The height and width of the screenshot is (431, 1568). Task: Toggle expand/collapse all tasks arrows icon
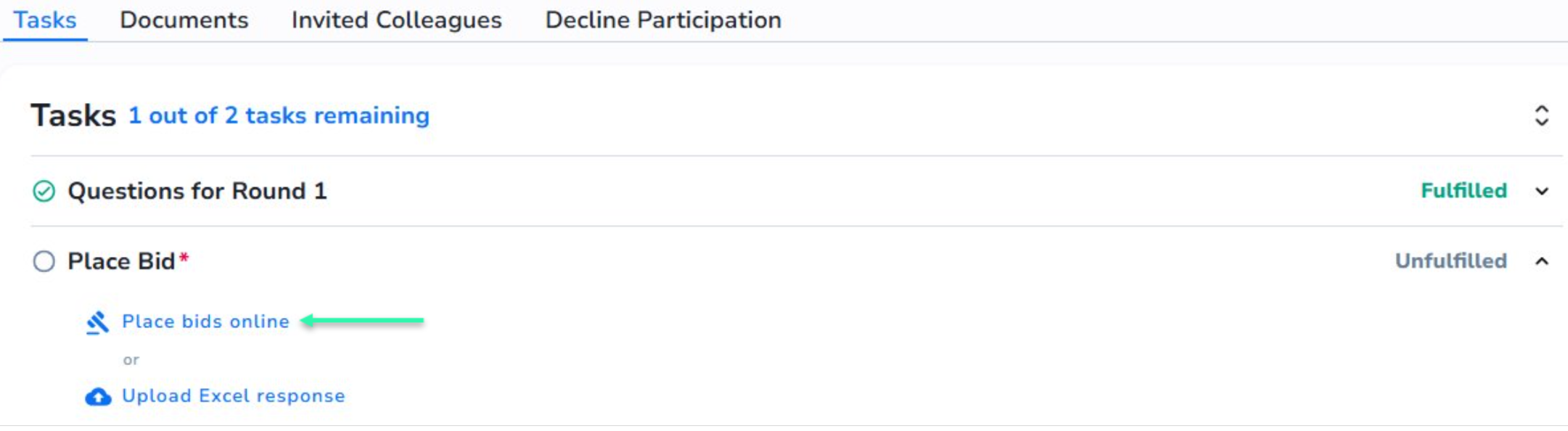[x=1541, y=115]
